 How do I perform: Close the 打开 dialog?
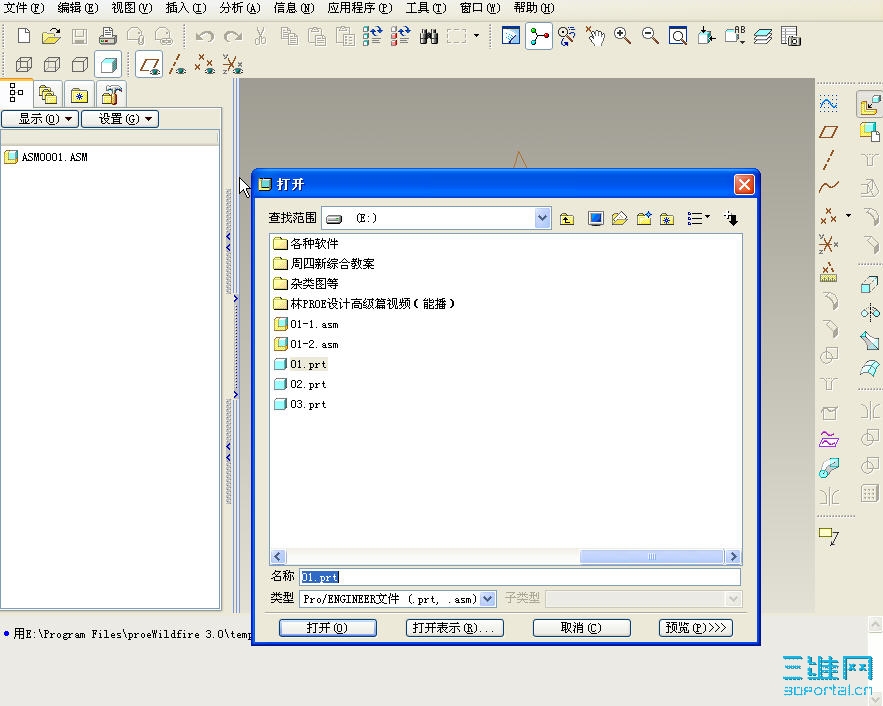[744, 184]
